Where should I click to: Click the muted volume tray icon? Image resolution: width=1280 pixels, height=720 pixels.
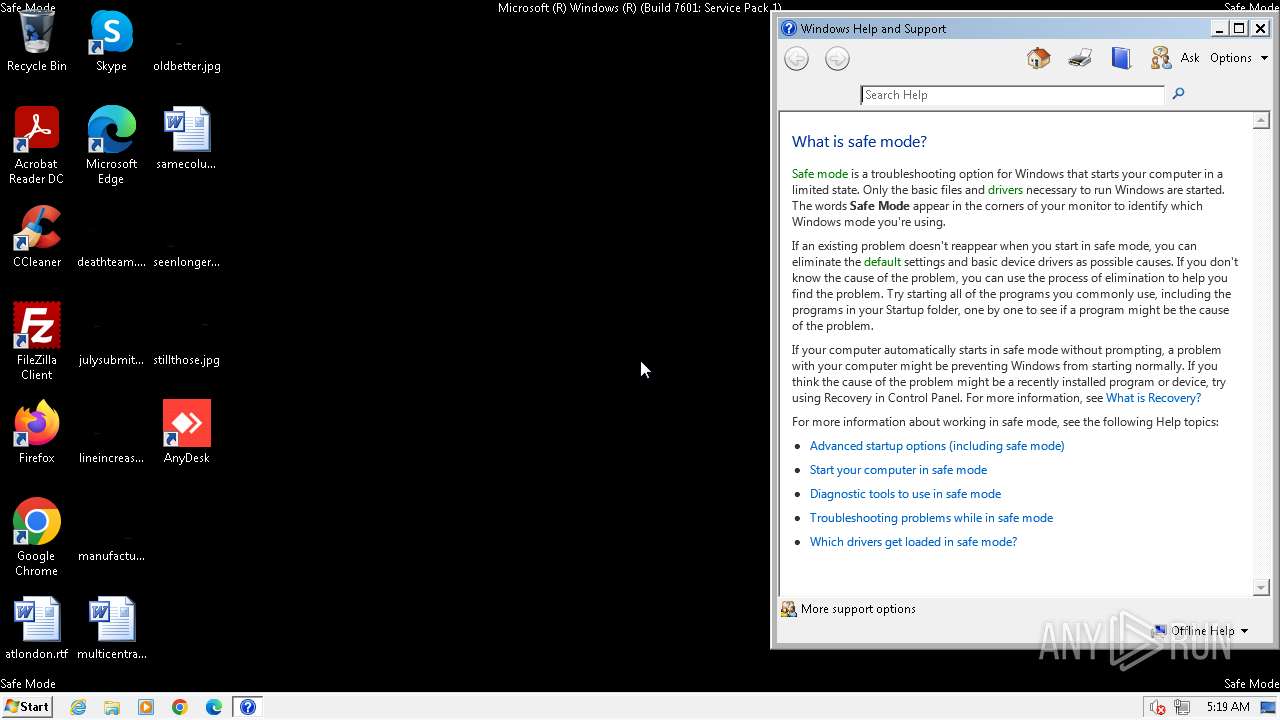tap(1158, 707)
